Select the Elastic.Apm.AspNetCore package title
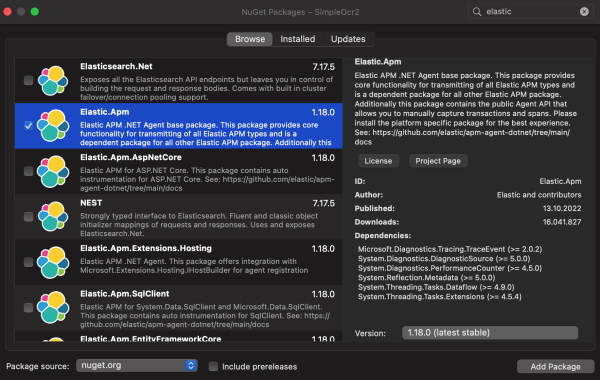This screenshot has height=380, width=600. coord(131,157)
